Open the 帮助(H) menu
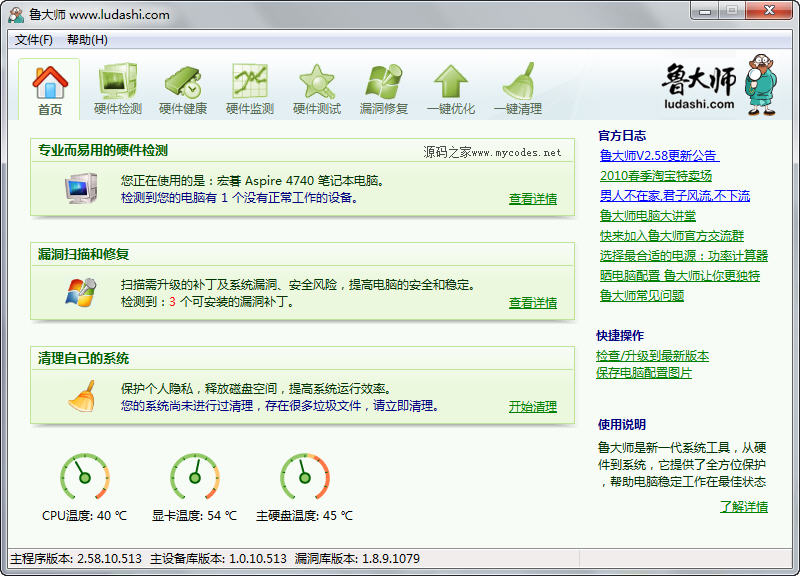The width and height of the screenshot is (800, 576). [x=87, y=40]
